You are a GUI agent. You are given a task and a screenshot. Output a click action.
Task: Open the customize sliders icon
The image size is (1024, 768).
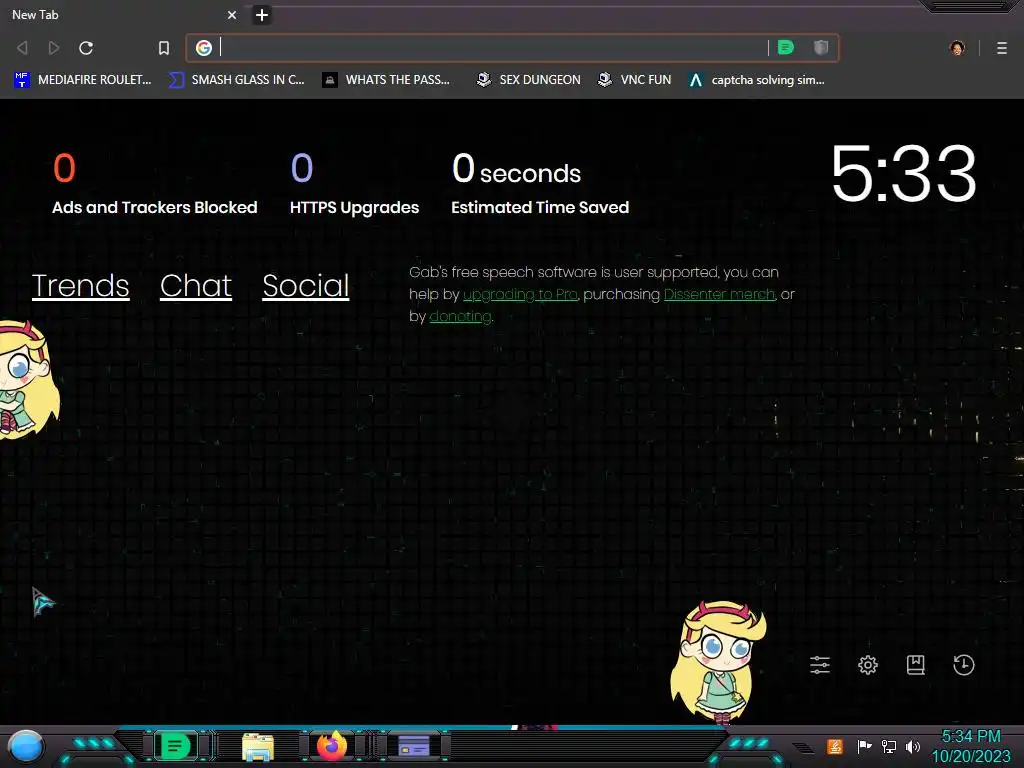pos(820,665)
